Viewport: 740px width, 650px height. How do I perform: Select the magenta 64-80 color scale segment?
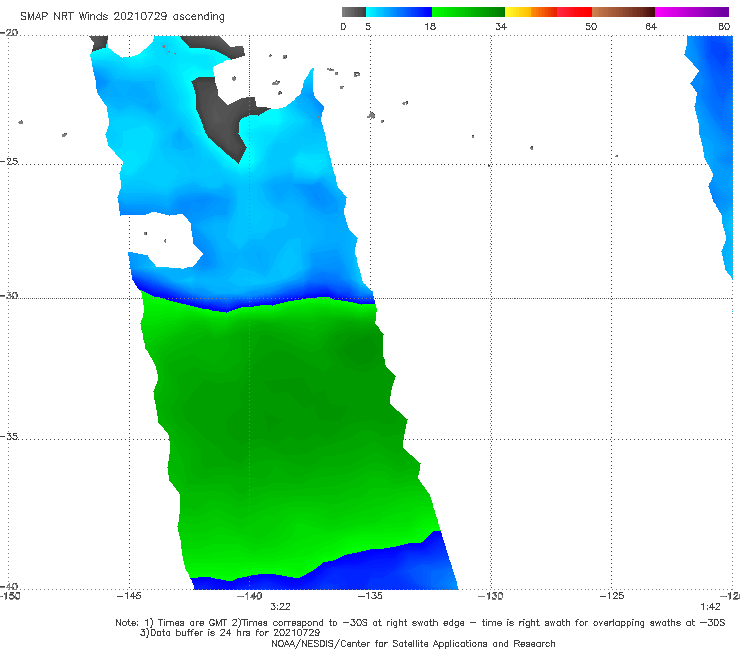pos(692,12)
